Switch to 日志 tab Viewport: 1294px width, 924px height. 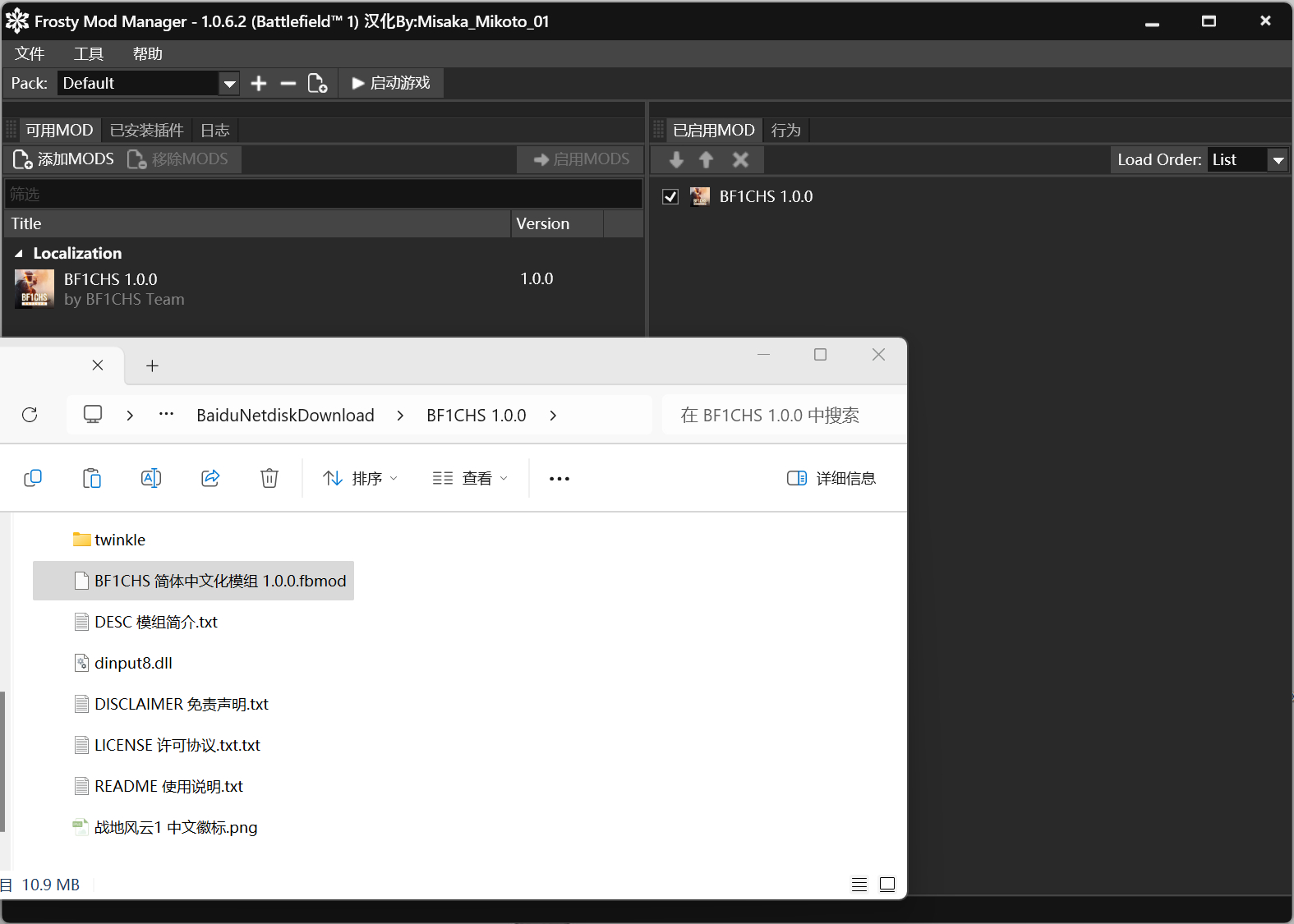click(x=215, y=130)
